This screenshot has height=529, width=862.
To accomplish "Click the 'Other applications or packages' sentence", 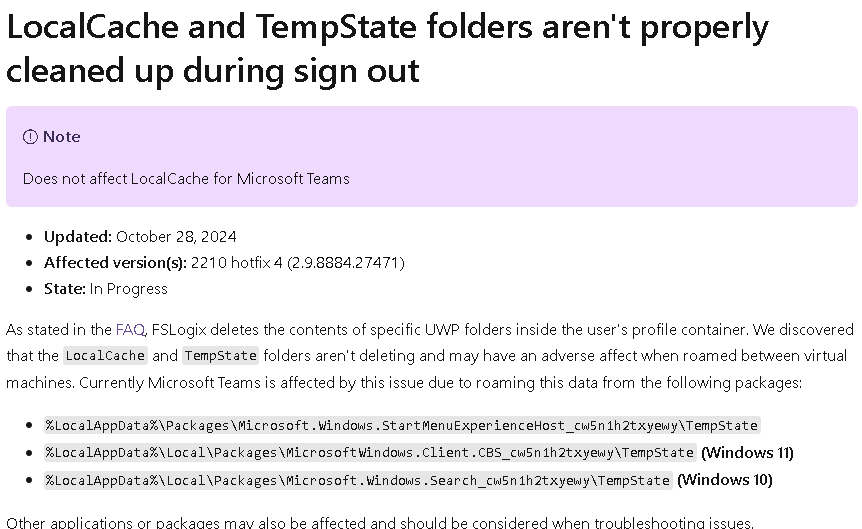I will (x=380, y=522).
